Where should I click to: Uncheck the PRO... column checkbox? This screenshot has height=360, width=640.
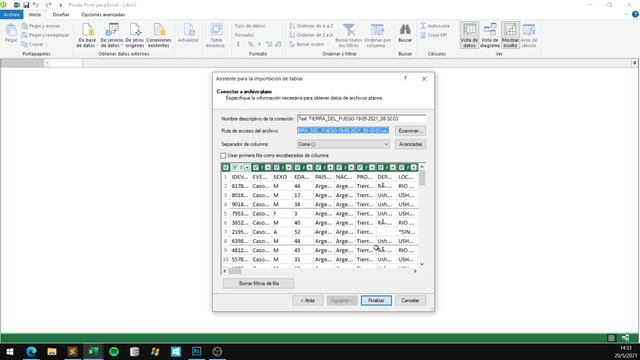360,167
